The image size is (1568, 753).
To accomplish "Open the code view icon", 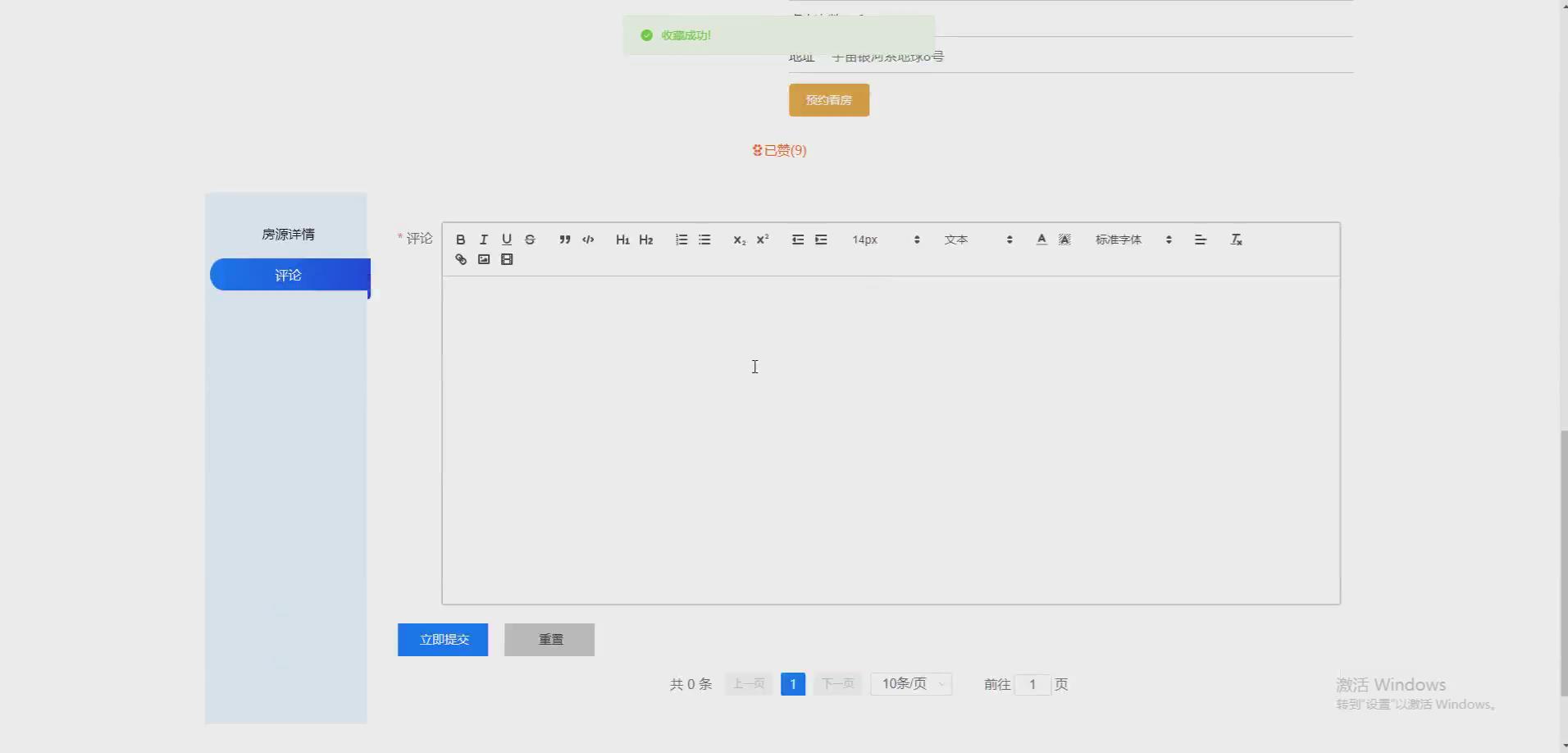I will tap(588, 239).
